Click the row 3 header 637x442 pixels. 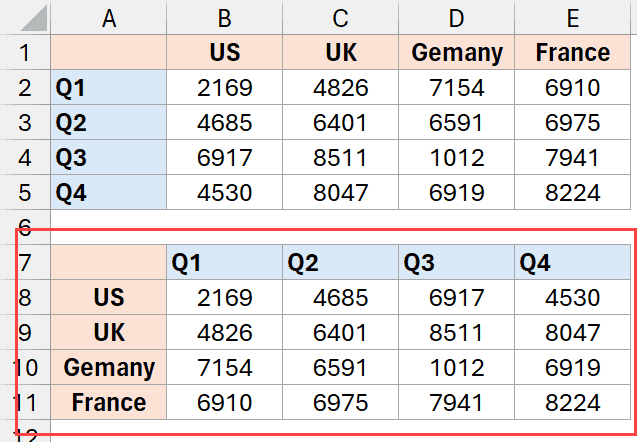click(x=25, y=123)
